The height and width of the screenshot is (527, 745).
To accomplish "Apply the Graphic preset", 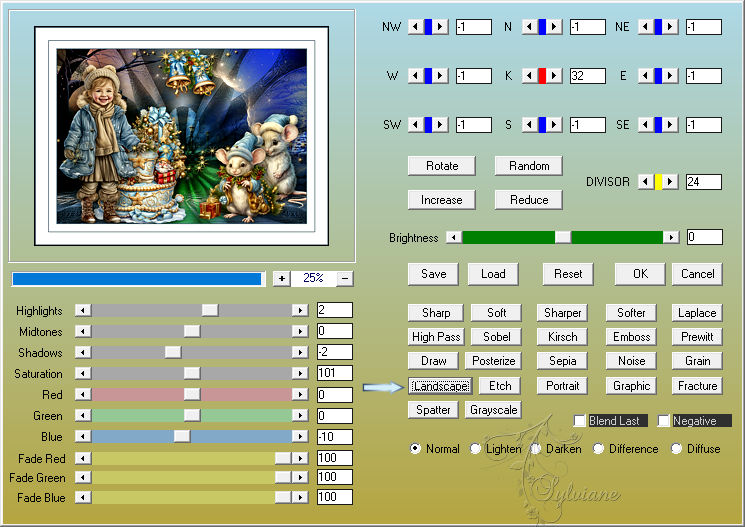I will pyautogui.click(x=631, y=386).
